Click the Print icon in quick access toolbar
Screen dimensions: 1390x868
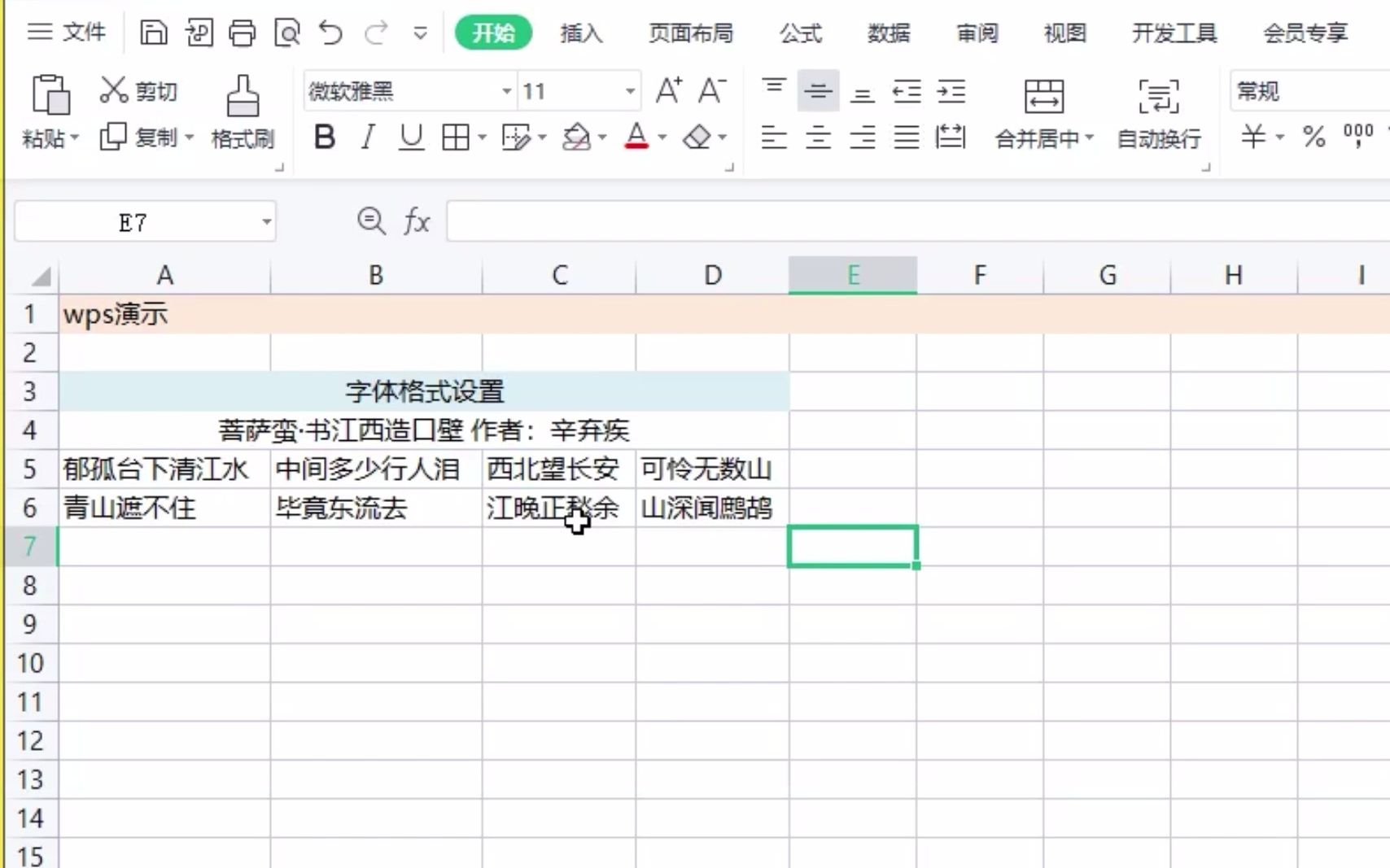click(242, 33)
